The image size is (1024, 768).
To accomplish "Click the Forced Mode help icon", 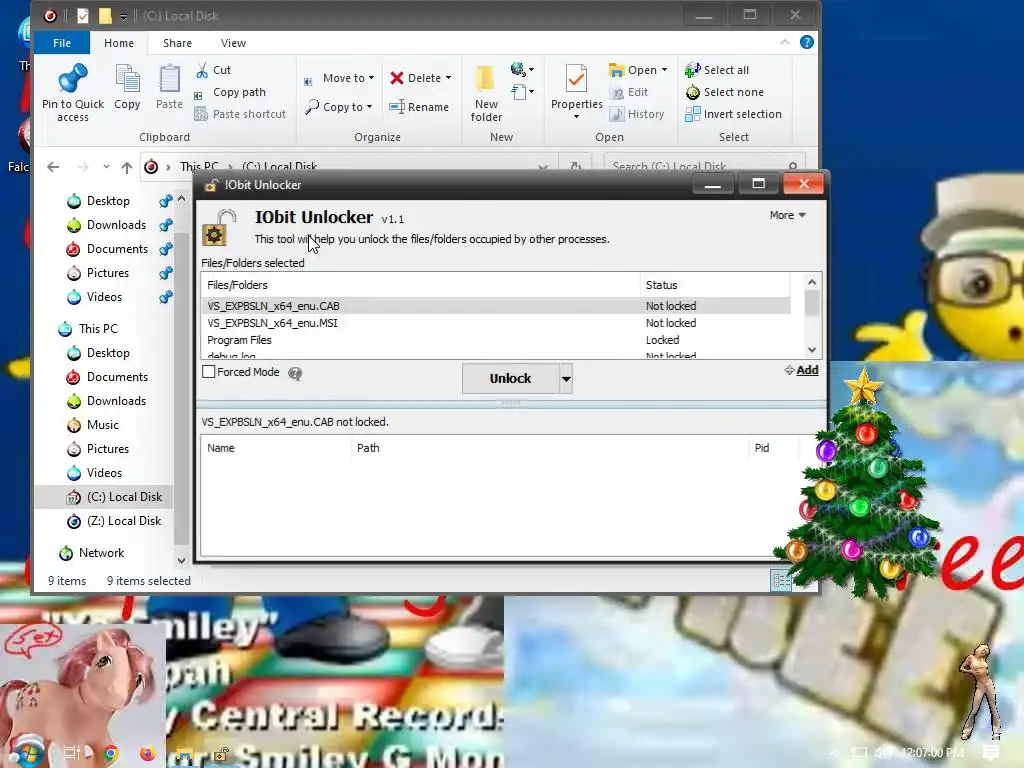I will (295, 374).
